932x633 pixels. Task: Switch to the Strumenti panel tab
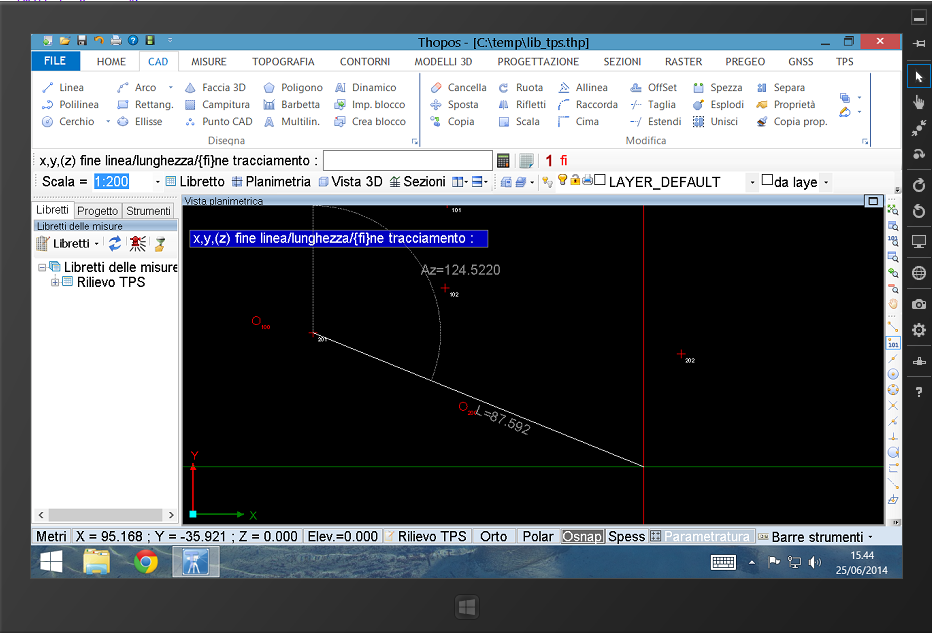[x=148, y=210]
